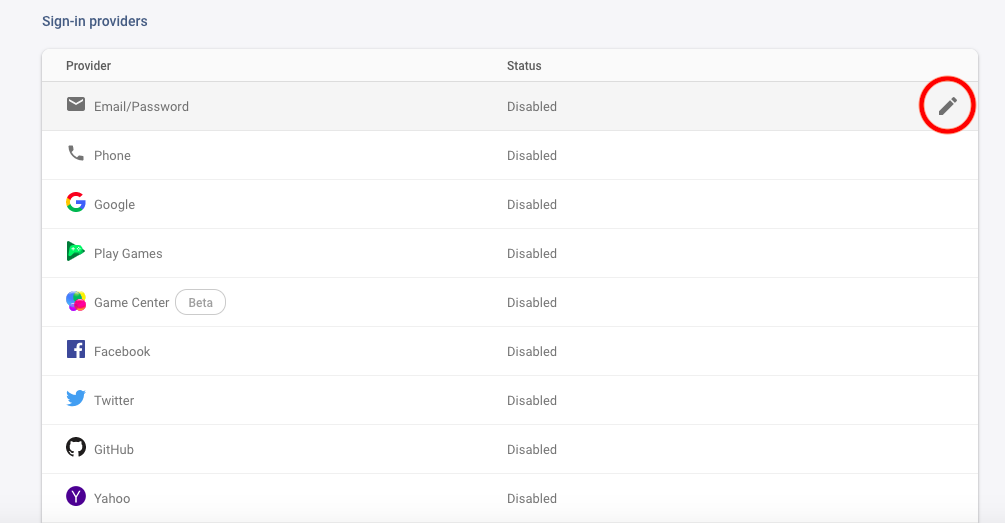Click the Facebook logo icon
The width and height of the screenshot is (1005, 523).
pyautogui.click(x=76, y=350)
